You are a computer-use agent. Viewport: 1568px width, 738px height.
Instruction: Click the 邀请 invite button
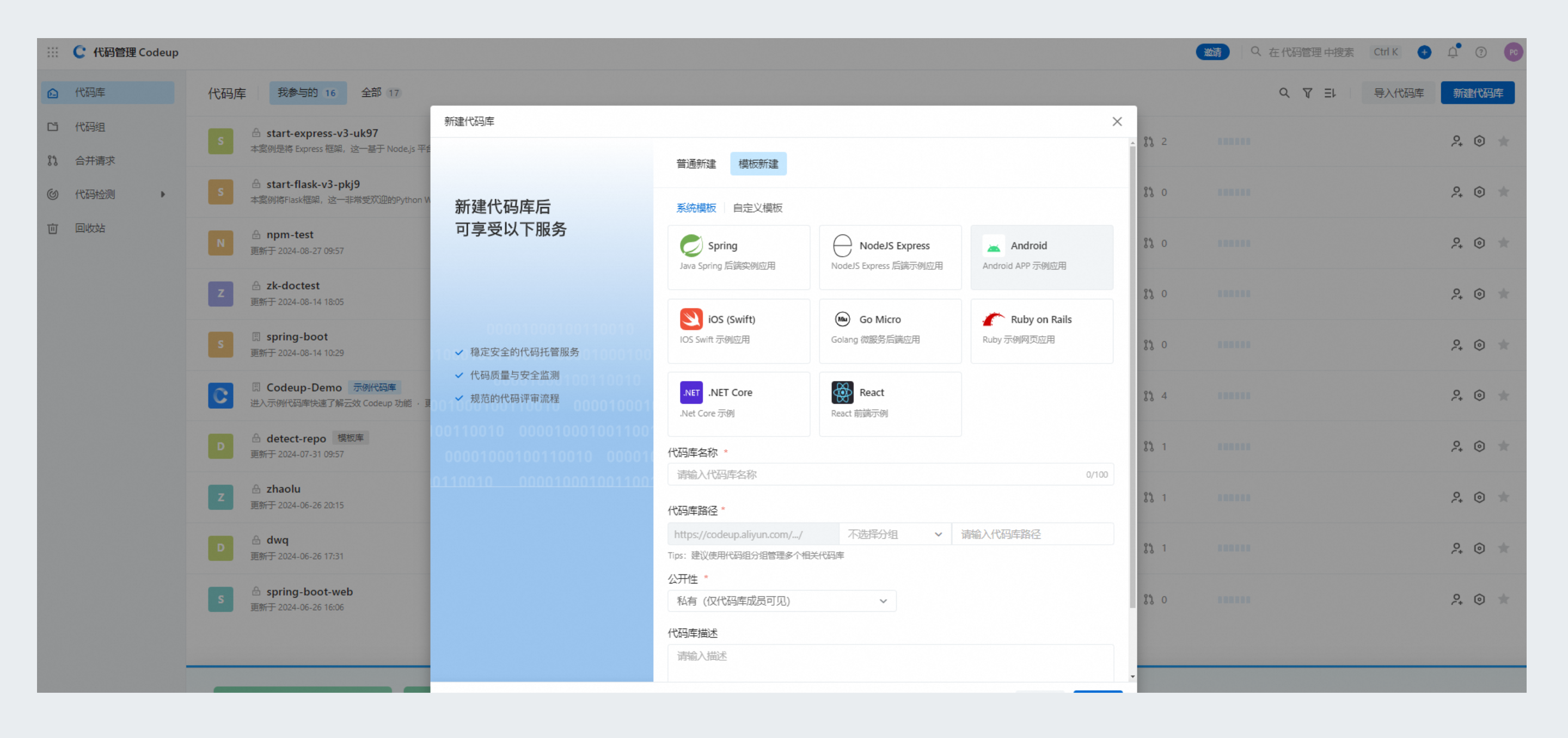[x=1212, y=52]
